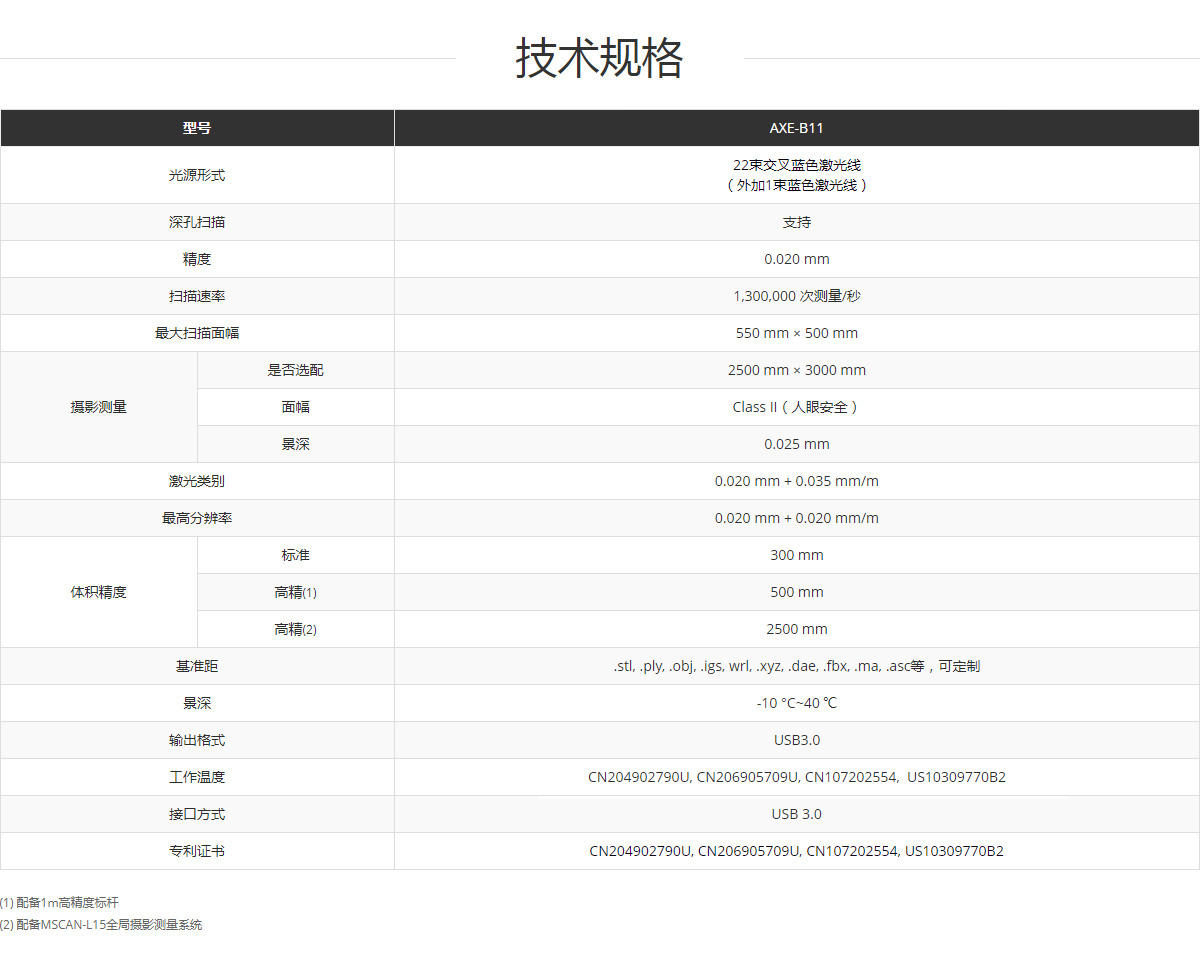
Task: Select the 体积精度 group cell
Action: click(98, 592)
